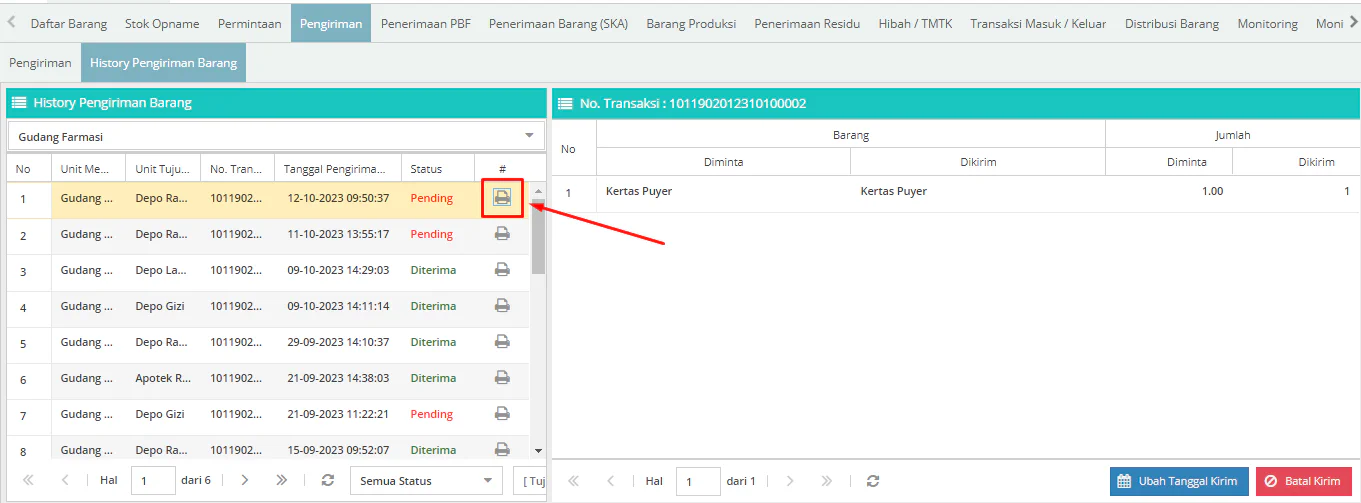Select the row dated 12-10-2023 09:50:37
Viewport: 1361px width, 503px height.
click(268, 198)
